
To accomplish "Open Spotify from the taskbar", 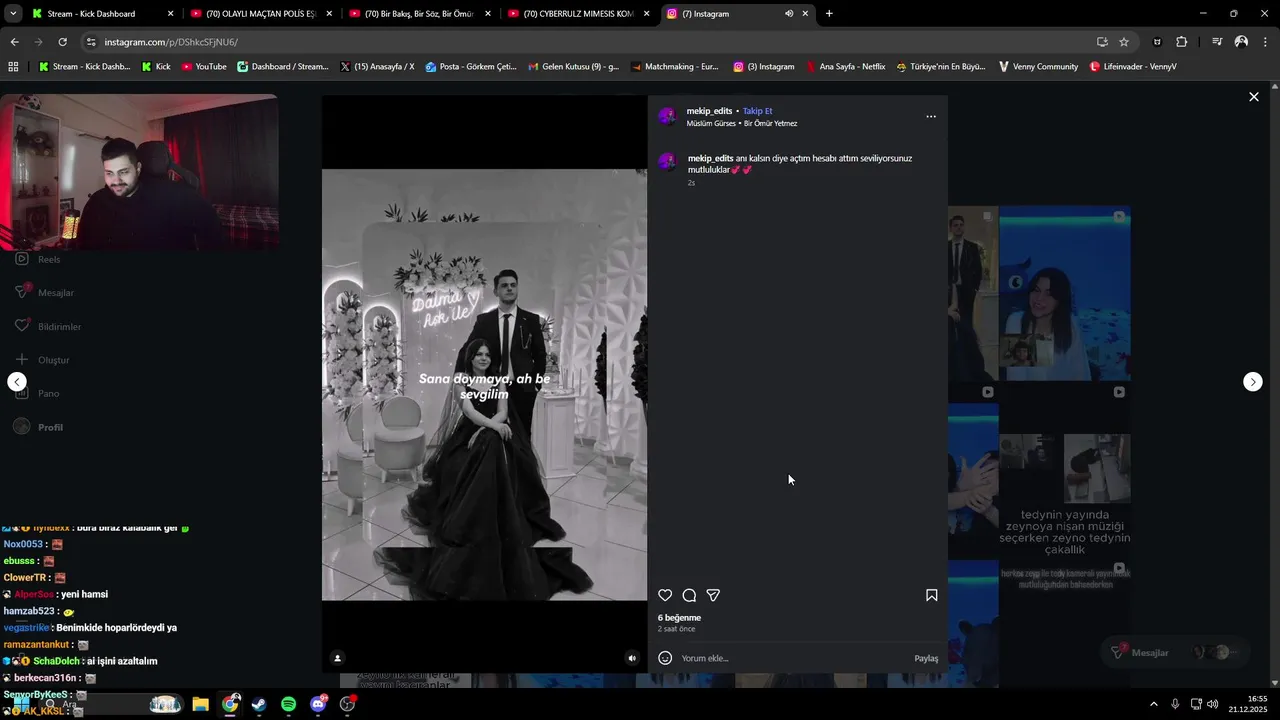I will [x=288, y=704].
